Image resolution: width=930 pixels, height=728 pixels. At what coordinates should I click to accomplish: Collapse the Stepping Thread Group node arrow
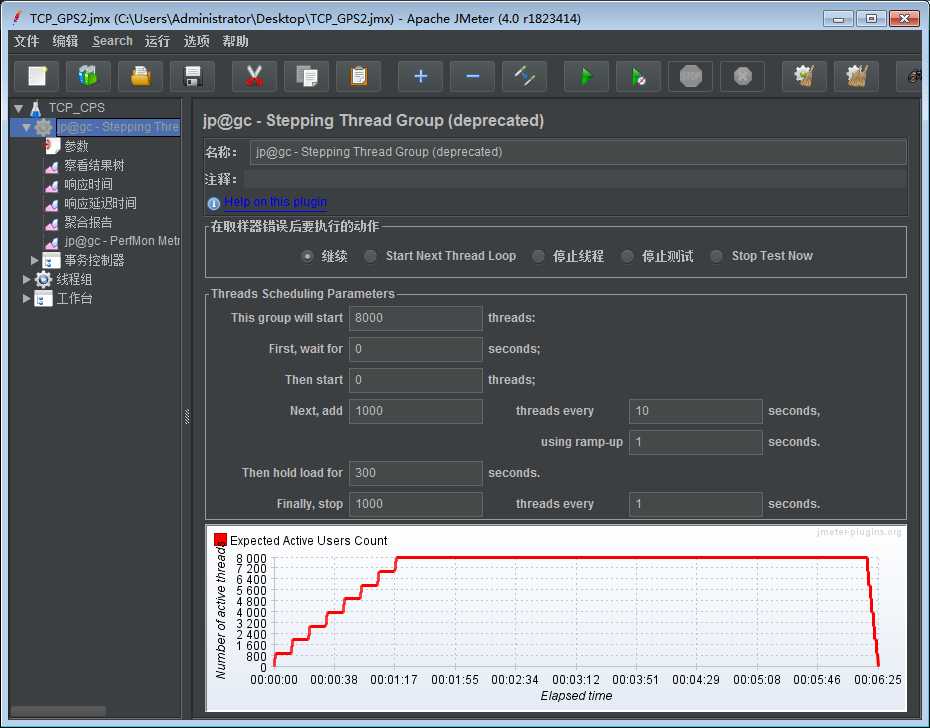coord(27,128)
